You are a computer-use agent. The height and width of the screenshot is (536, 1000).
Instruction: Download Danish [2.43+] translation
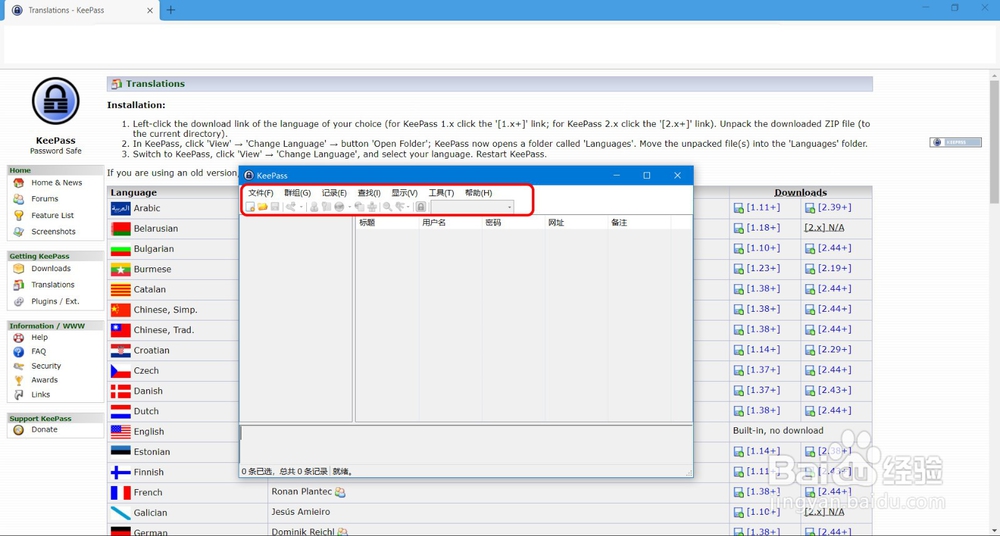(x=834, y=390)
